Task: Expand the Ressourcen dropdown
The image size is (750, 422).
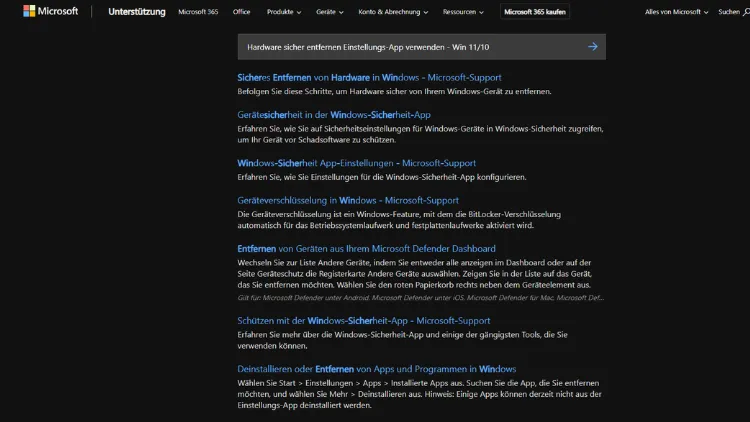Action: click(x=463, y=12)
